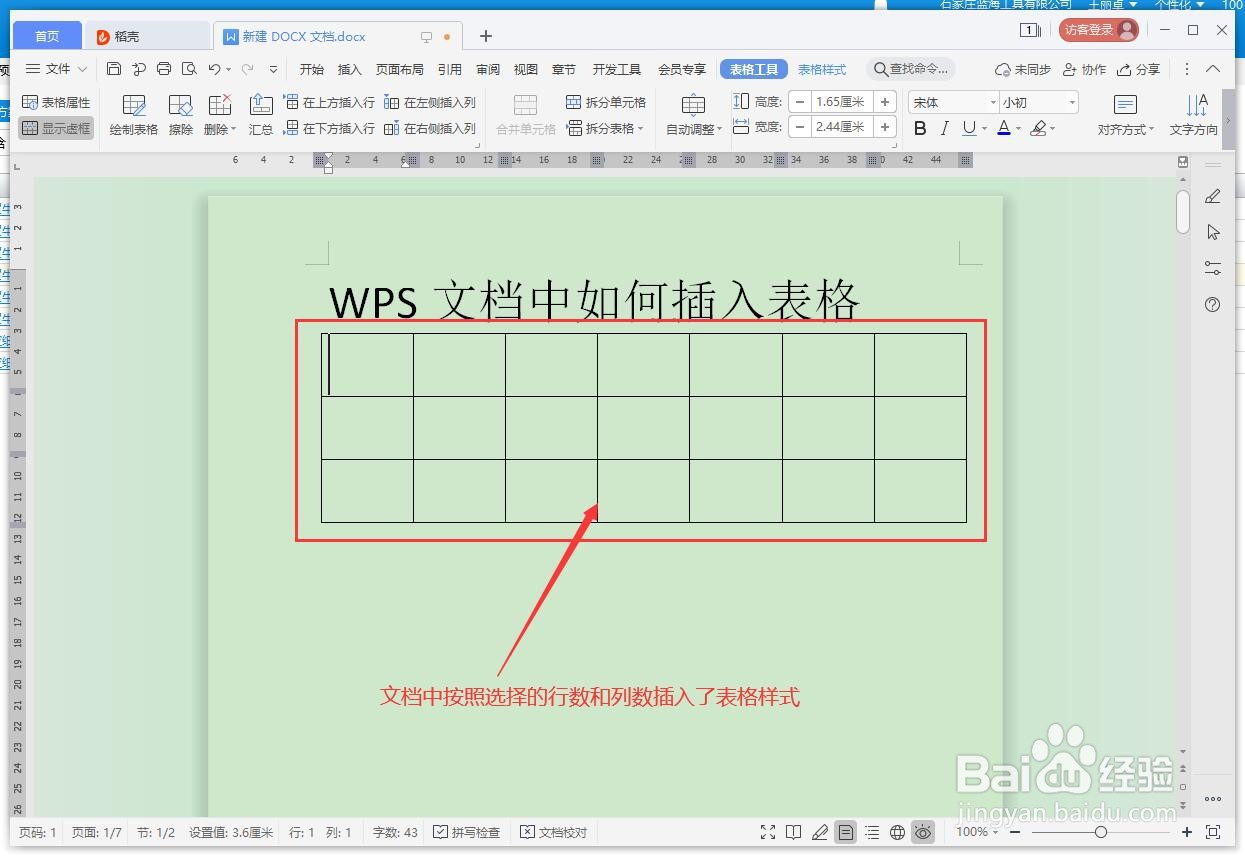
Task: Increase row height with 高度 plus button
Action: pos(885,102)
